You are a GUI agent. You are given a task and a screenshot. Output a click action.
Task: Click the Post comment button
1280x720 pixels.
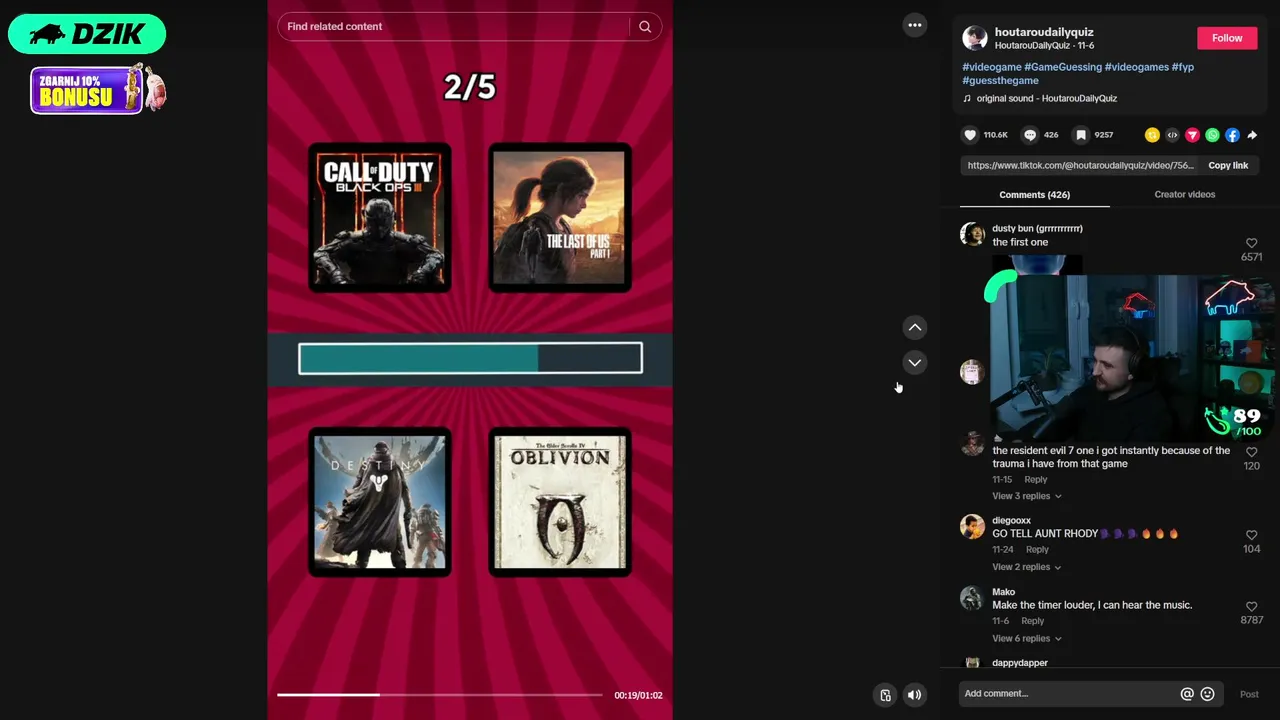click(1249, 694)
